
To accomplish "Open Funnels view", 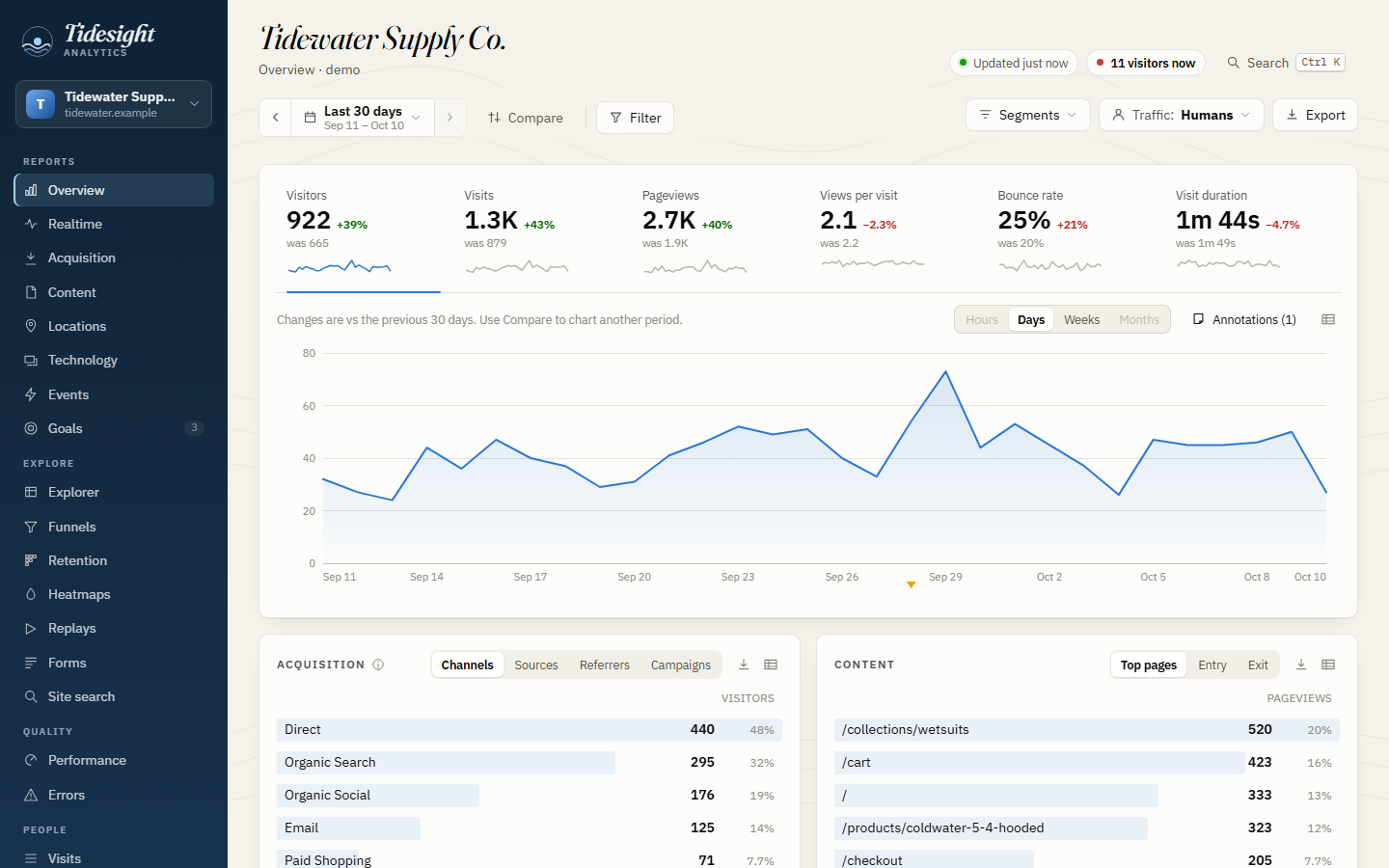I will pyautogui.click(x=114, y=527).
